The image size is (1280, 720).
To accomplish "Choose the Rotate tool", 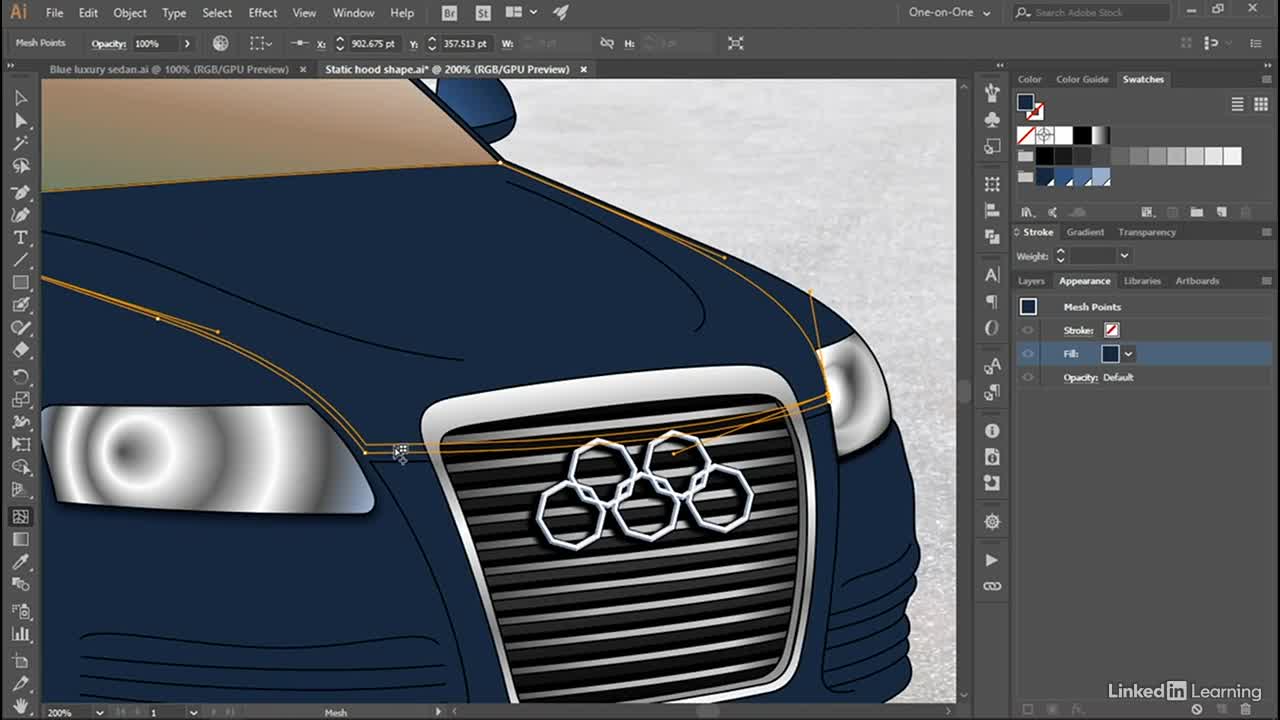I will (x=20, y=376).
